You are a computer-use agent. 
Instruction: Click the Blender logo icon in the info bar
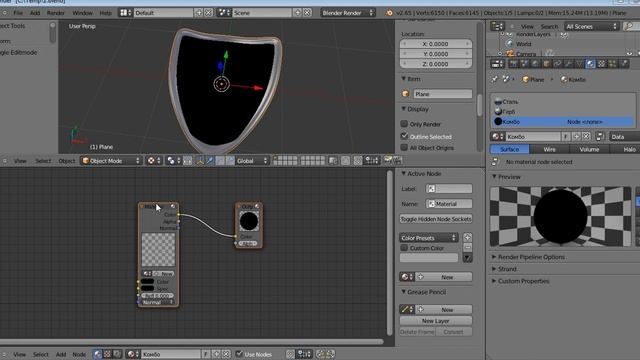389,13
